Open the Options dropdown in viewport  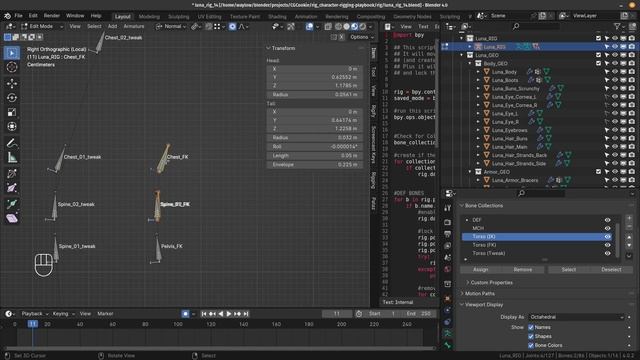click(x=362, y=37)
